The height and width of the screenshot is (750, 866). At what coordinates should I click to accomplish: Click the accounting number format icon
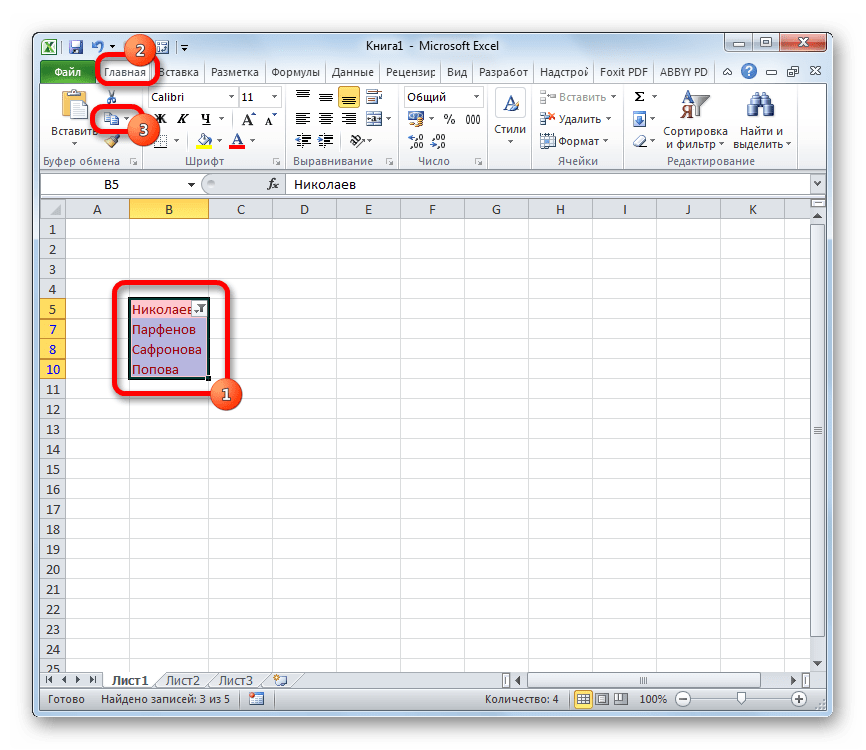tap(415, 119)
